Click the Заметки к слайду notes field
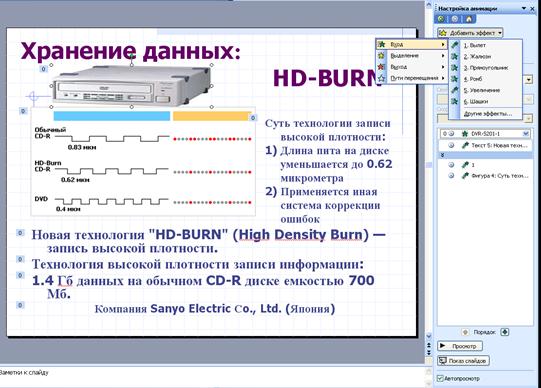541x388 pixels. click(212, 377)
